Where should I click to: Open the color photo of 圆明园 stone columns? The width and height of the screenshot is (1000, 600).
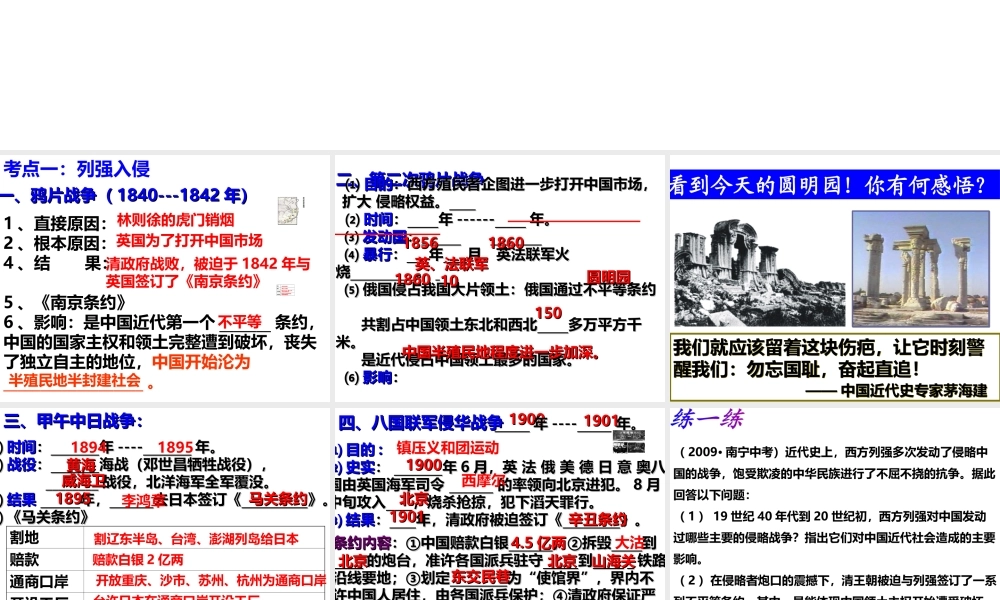click(920, 268)
